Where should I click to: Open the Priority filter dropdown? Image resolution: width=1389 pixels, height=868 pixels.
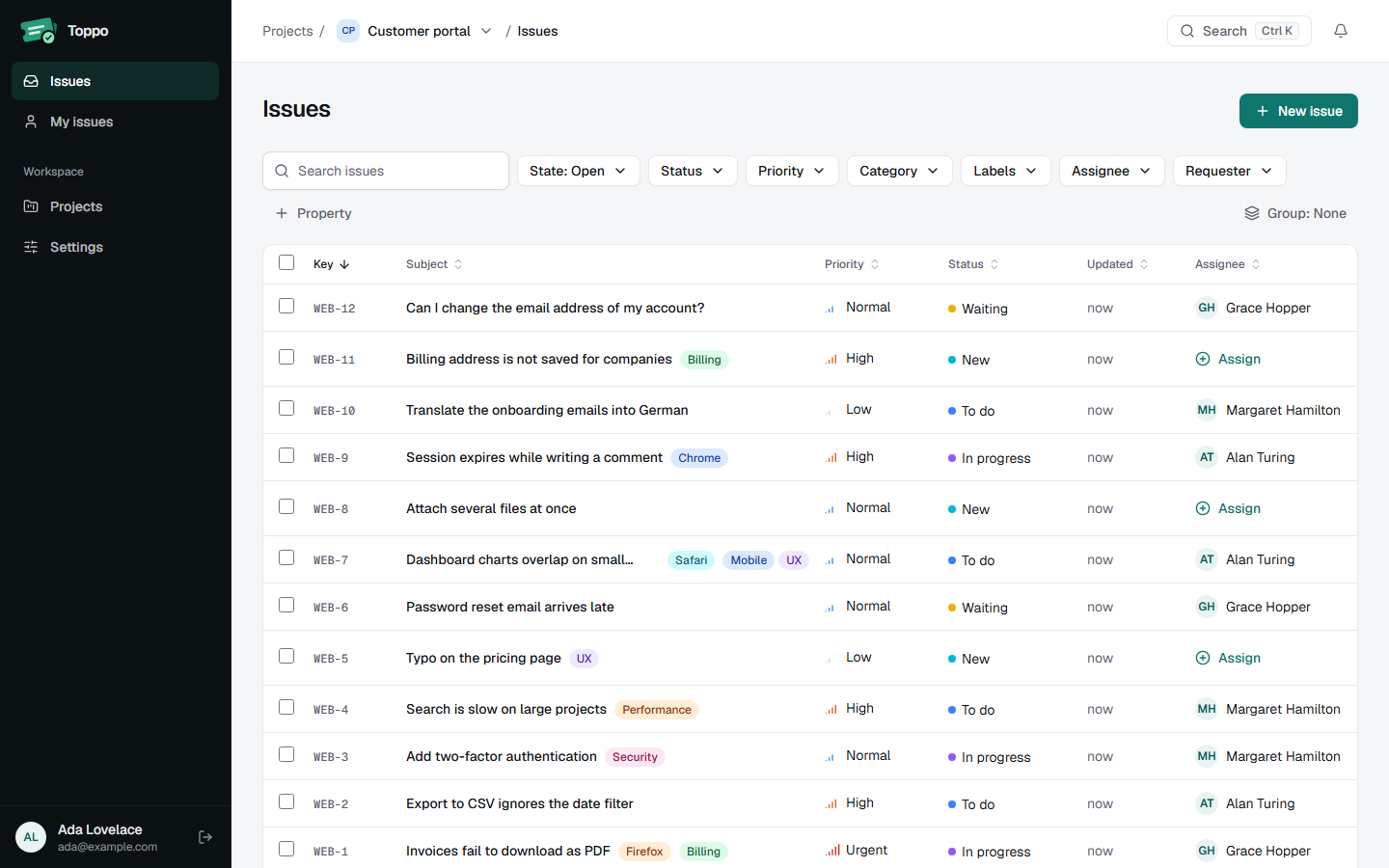(x=792, y=171)
